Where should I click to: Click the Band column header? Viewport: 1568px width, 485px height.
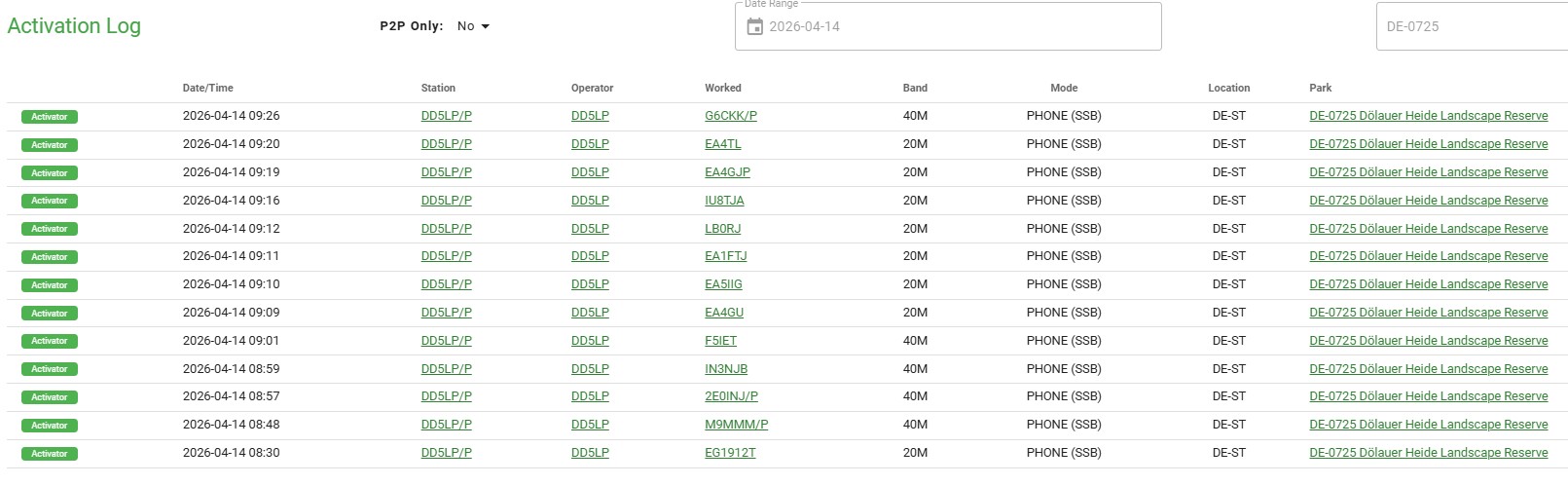914,88
